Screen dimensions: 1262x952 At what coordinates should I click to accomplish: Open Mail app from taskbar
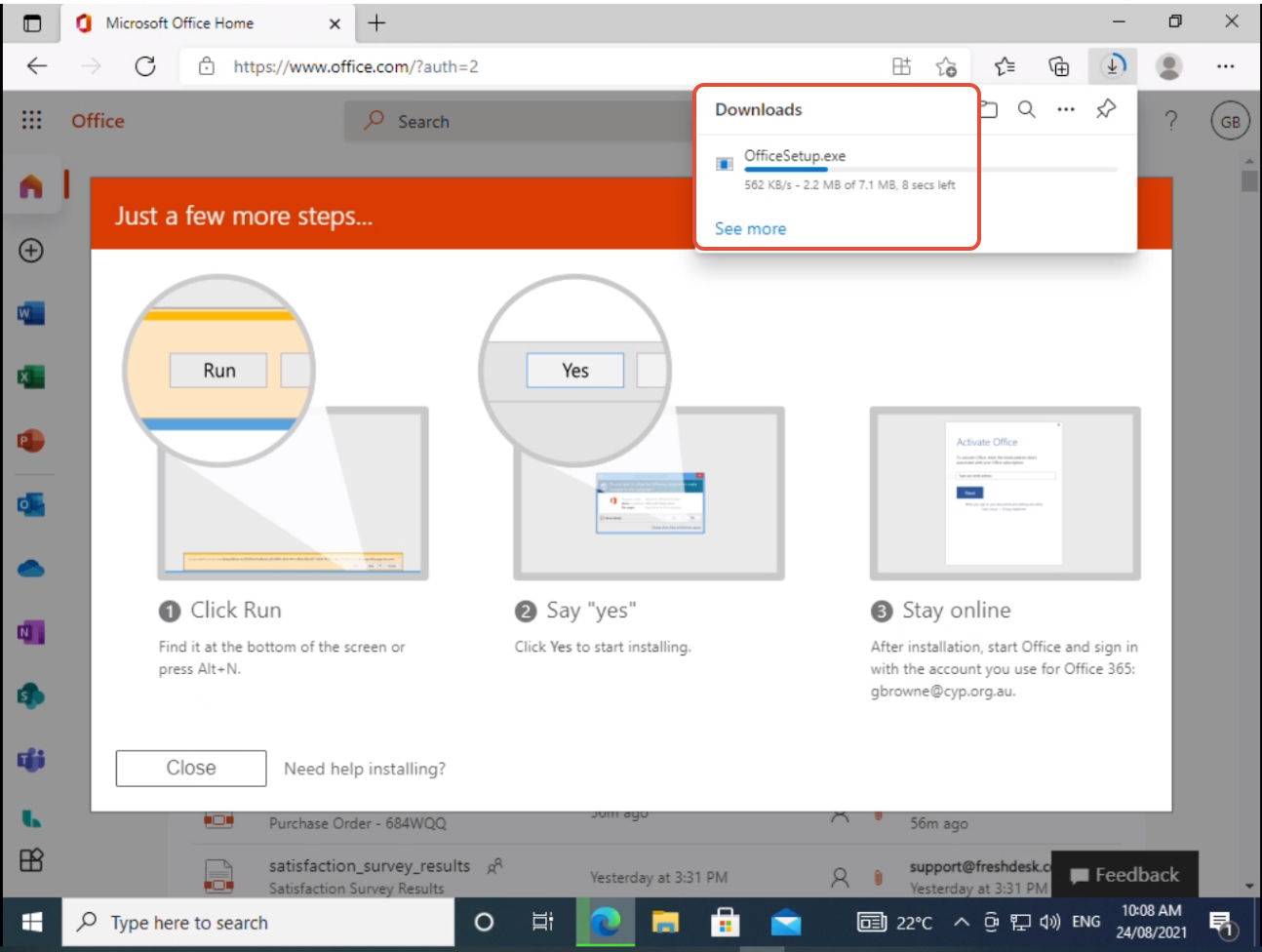pos(786,922)
